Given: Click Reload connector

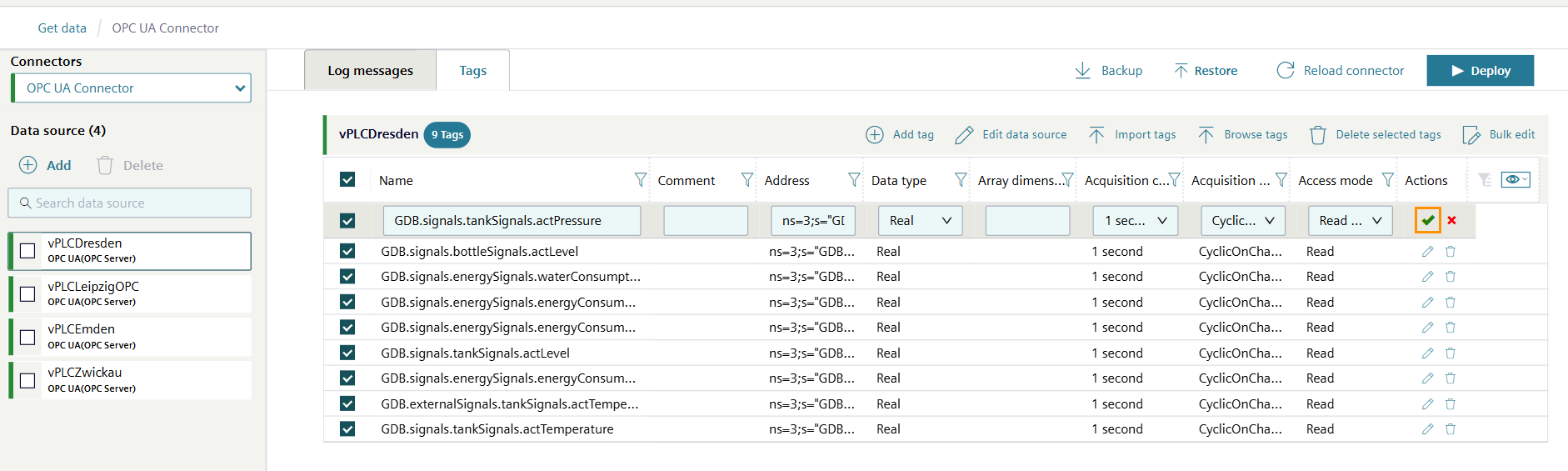Looking at the screenshot, I should click(1340, 71).
